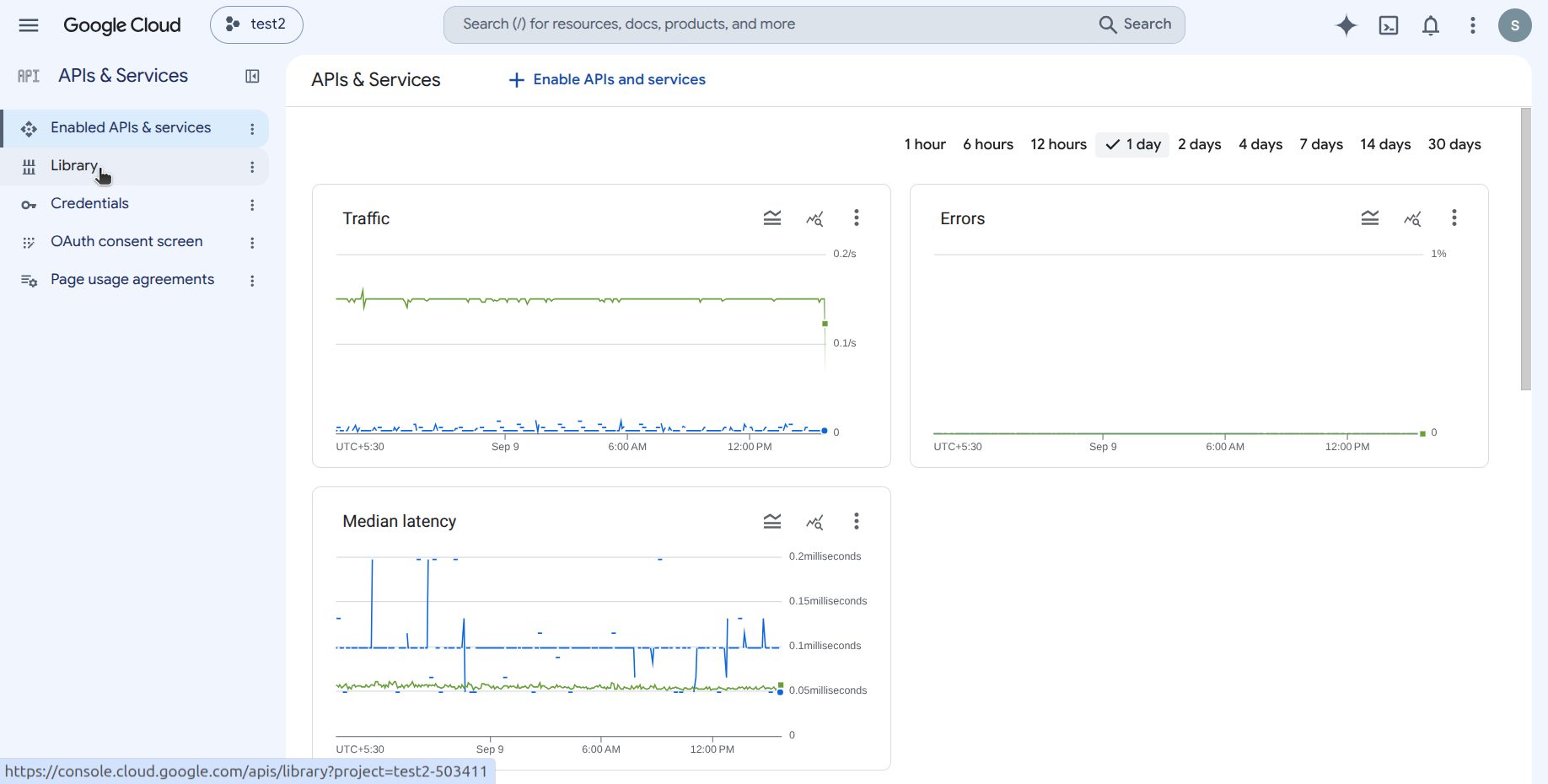Toggle legend on the Errors chart
The width and height of the screenshot is (1548, 784).
pos(1370,218)
